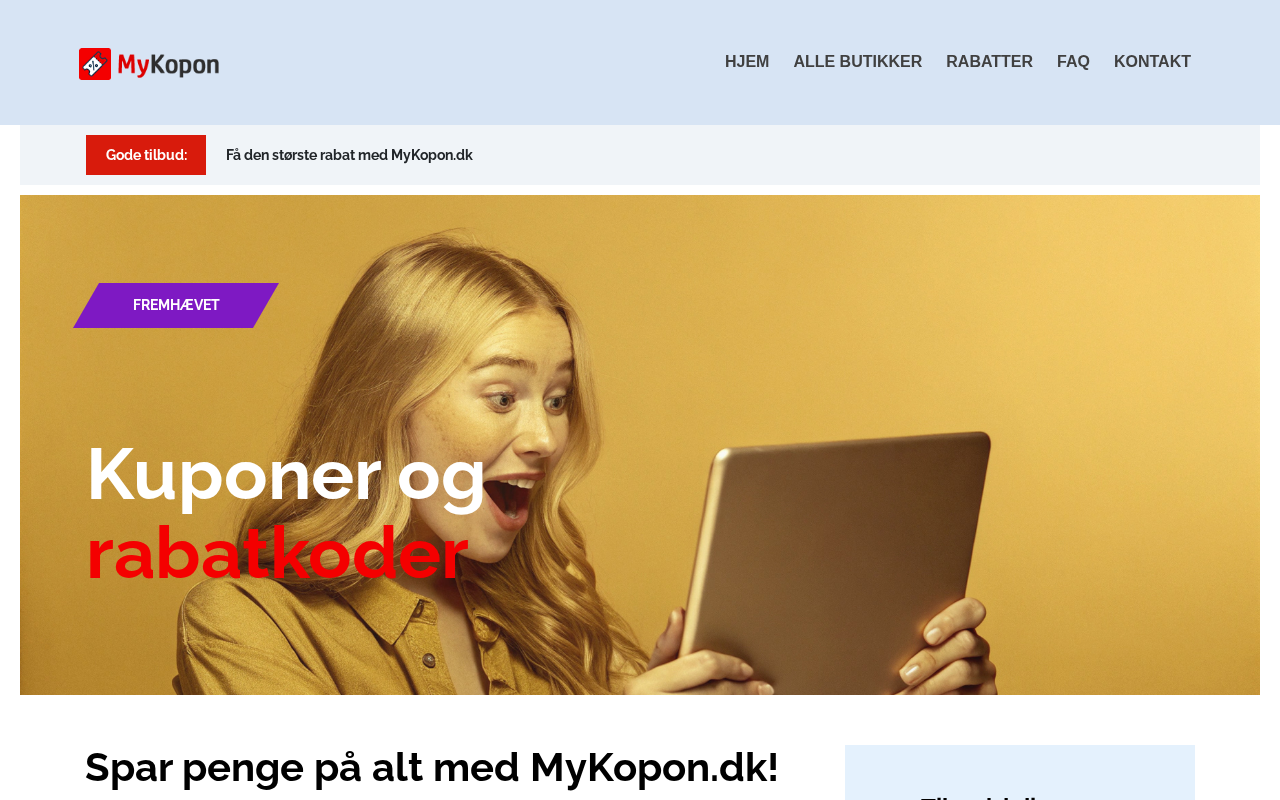
Task: Click empty area of the news ticker bar
Action: pyautogui.click(x=860, y=155)
